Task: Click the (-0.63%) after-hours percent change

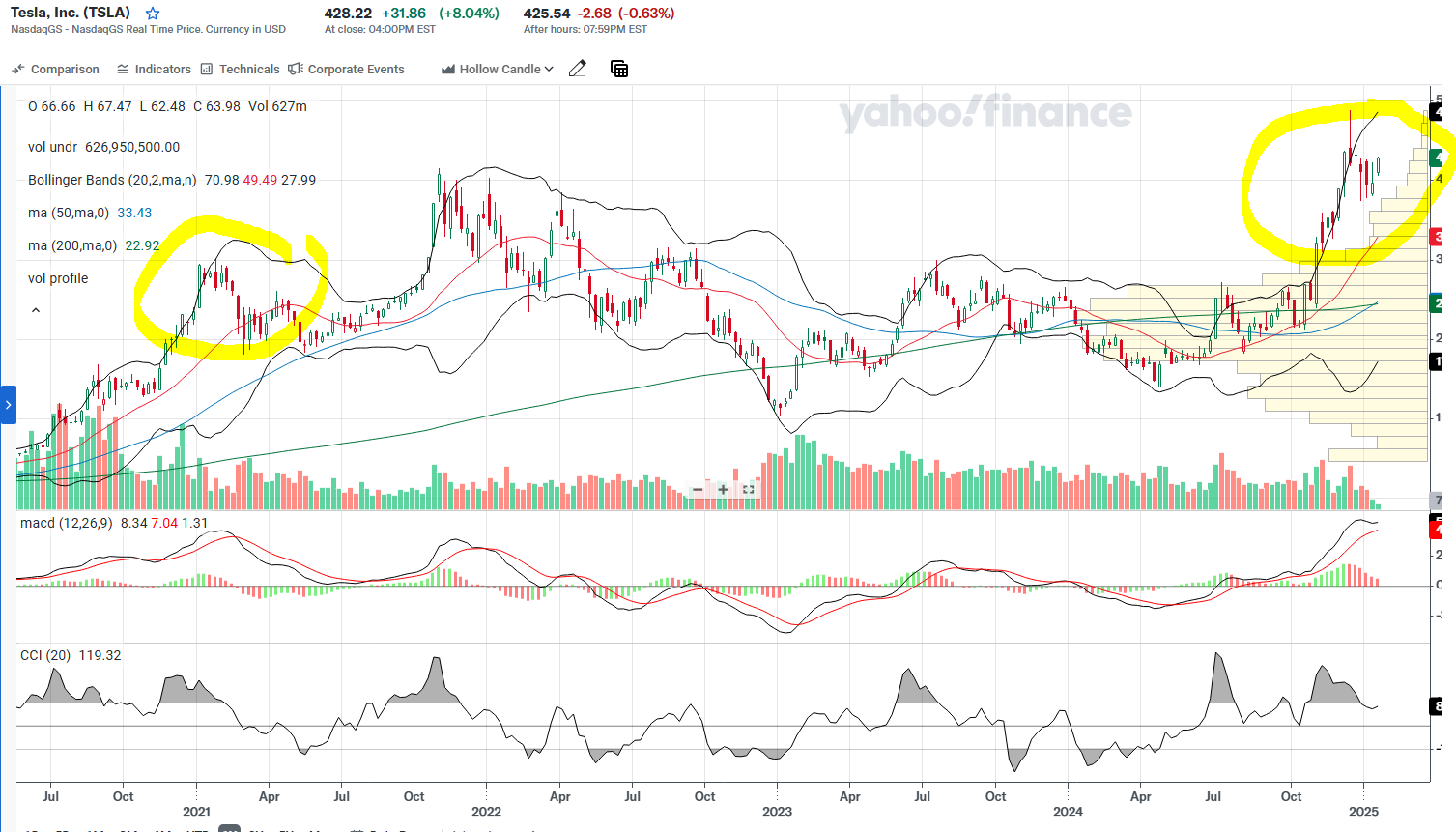Action: pyautogui.click(x=645, y=14)
